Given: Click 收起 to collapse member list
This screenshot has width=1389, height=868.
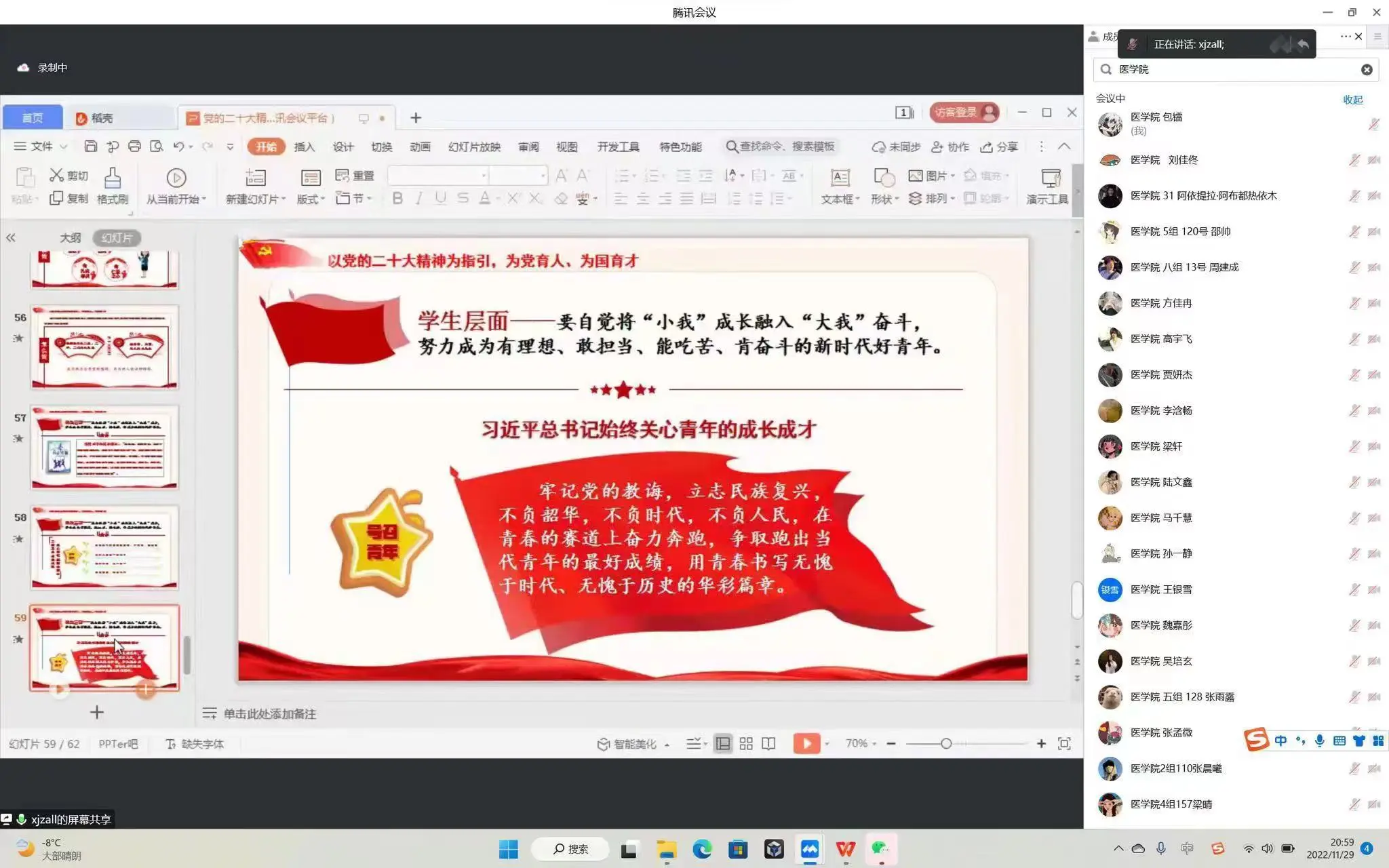Looking at the screenshot, I should (1353, 99).
